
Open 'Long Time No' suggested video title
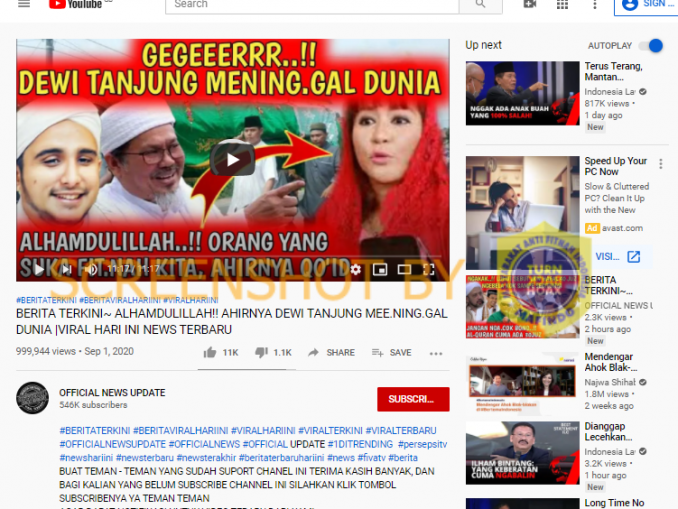(614, 503)
